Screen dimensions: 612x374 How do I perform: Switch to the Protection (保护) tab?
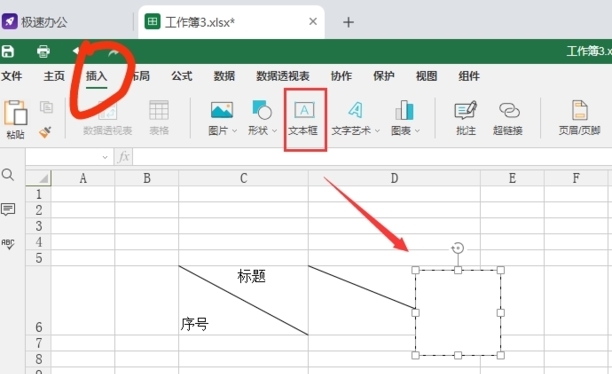point(384,76)
